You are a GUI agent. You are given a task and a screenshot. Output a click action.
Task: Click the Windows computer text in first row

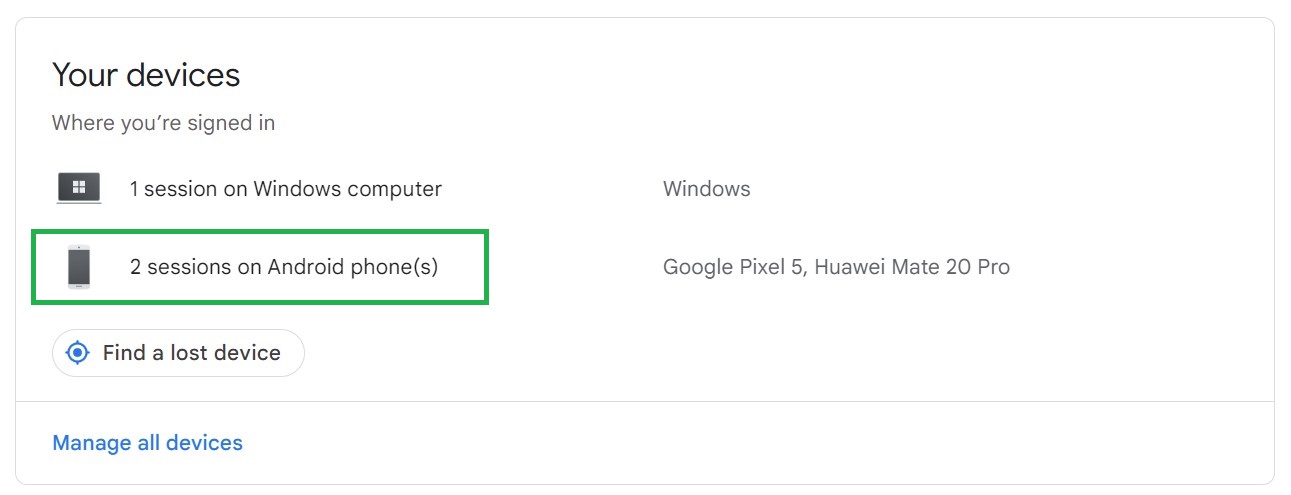[x=347, y=188]
